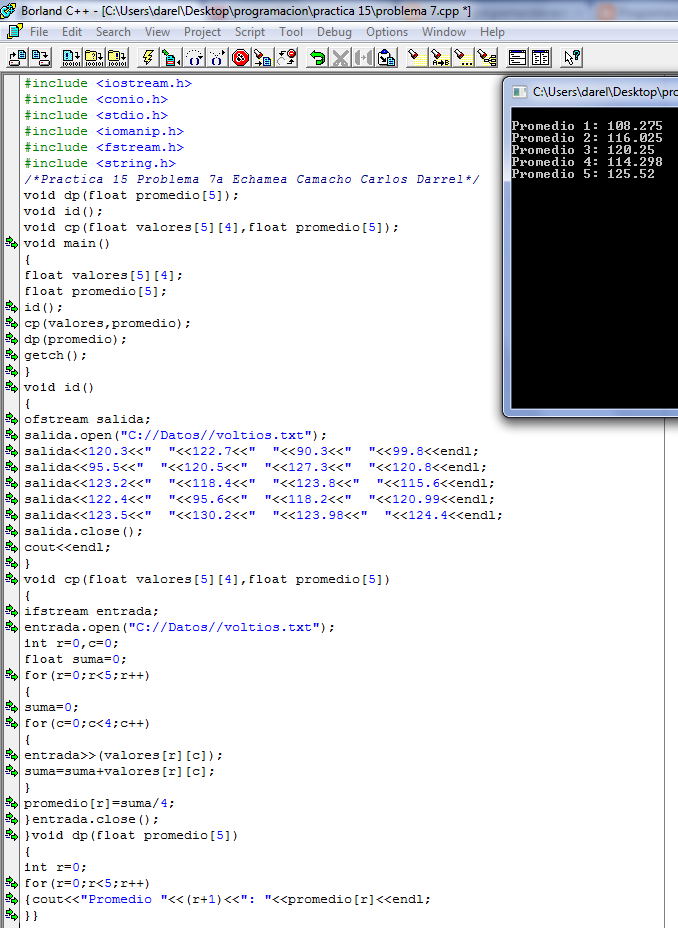678x928 pixels.
Task: Click the Borland C++ title bar app icon
Action: (x=8, y=10)
